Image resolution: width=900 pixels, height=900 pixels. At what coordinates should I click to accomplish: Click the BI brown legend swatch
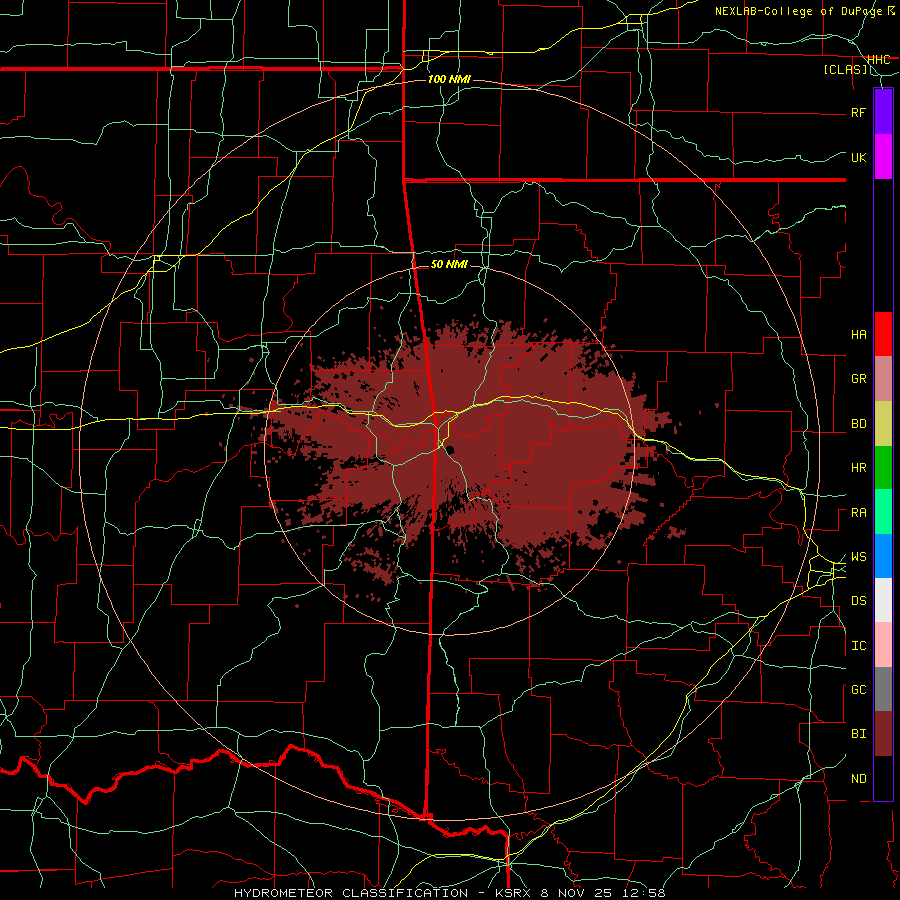click(x=883, y=734)
